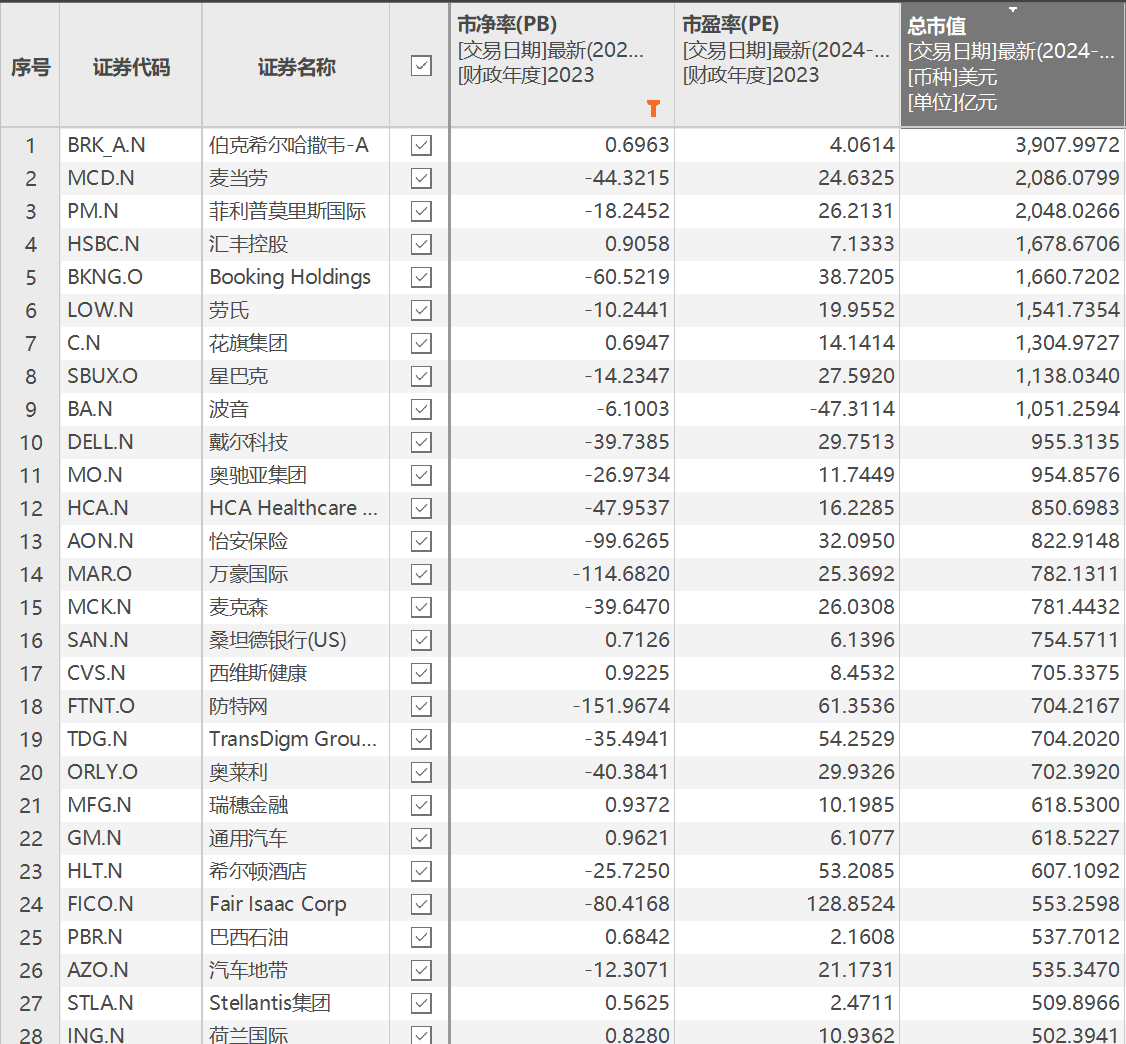Select the Fair Isaac Corp name cell
1126x1044 pixels.
(x=278, y=904)
